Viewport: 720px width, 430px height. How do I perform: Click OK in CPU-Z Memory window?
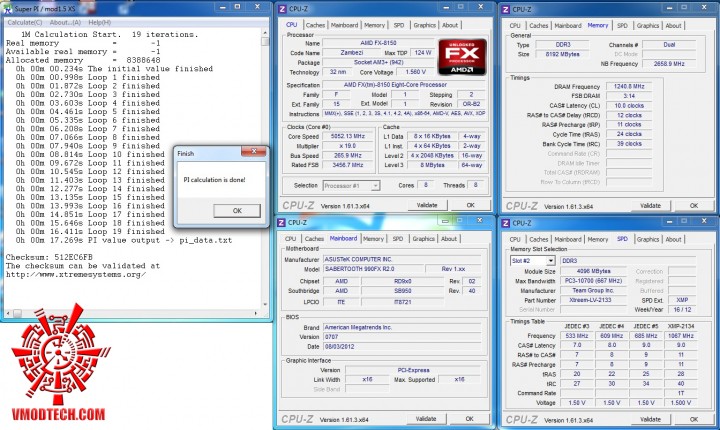tap(694, 206)
